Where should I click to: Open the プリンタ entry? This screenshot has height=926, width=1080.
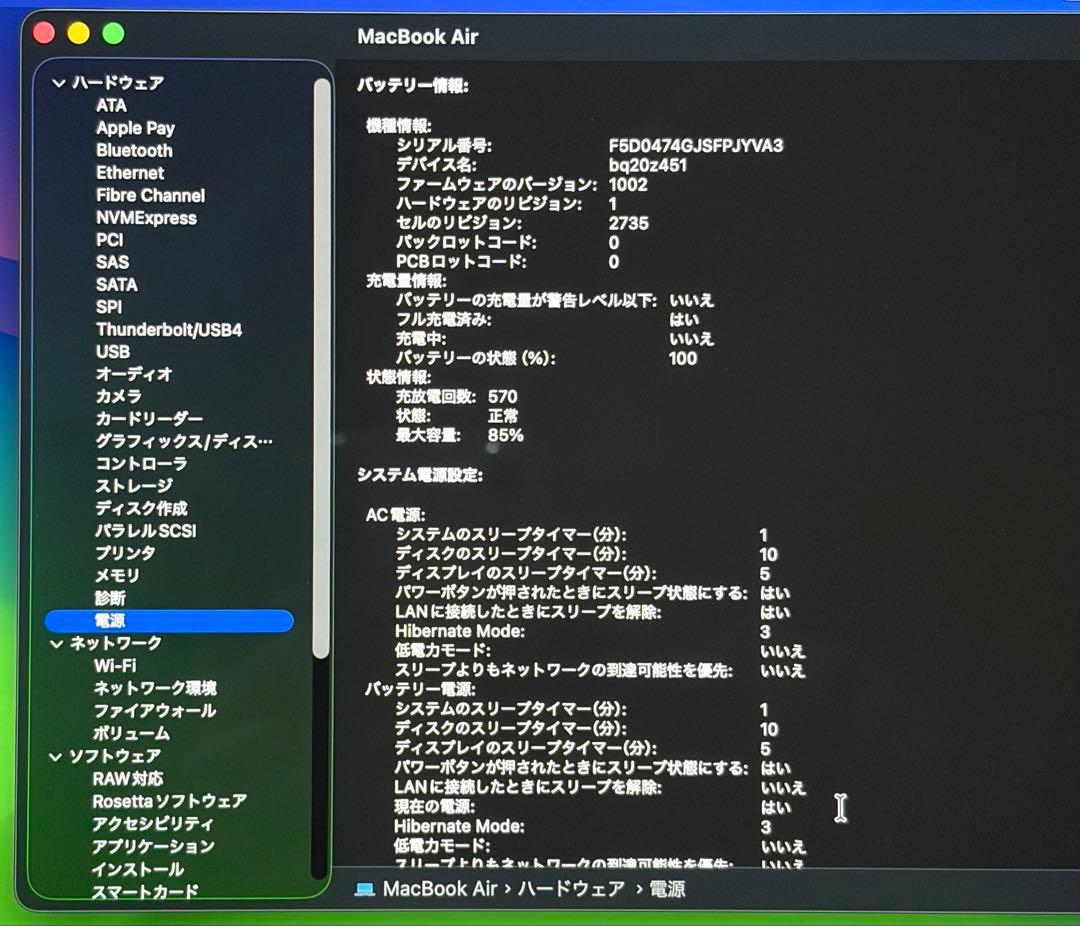(125, 553)
